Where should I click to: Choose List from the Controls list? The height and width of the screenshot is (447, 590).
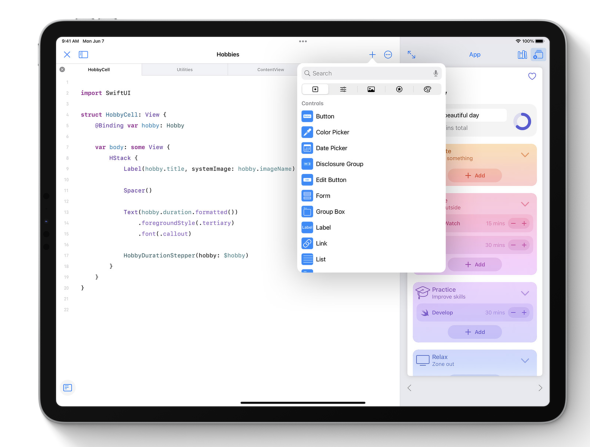tap(371, 259)
